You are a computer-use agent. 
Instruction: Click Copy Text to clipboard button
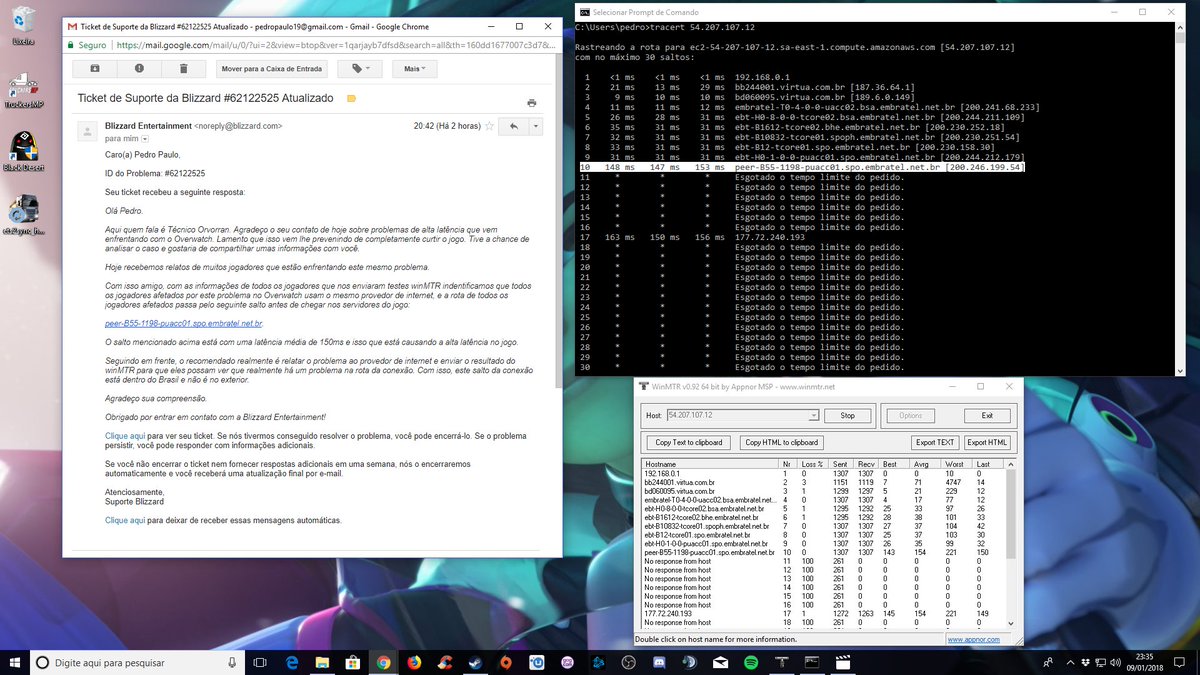point(689,442)
